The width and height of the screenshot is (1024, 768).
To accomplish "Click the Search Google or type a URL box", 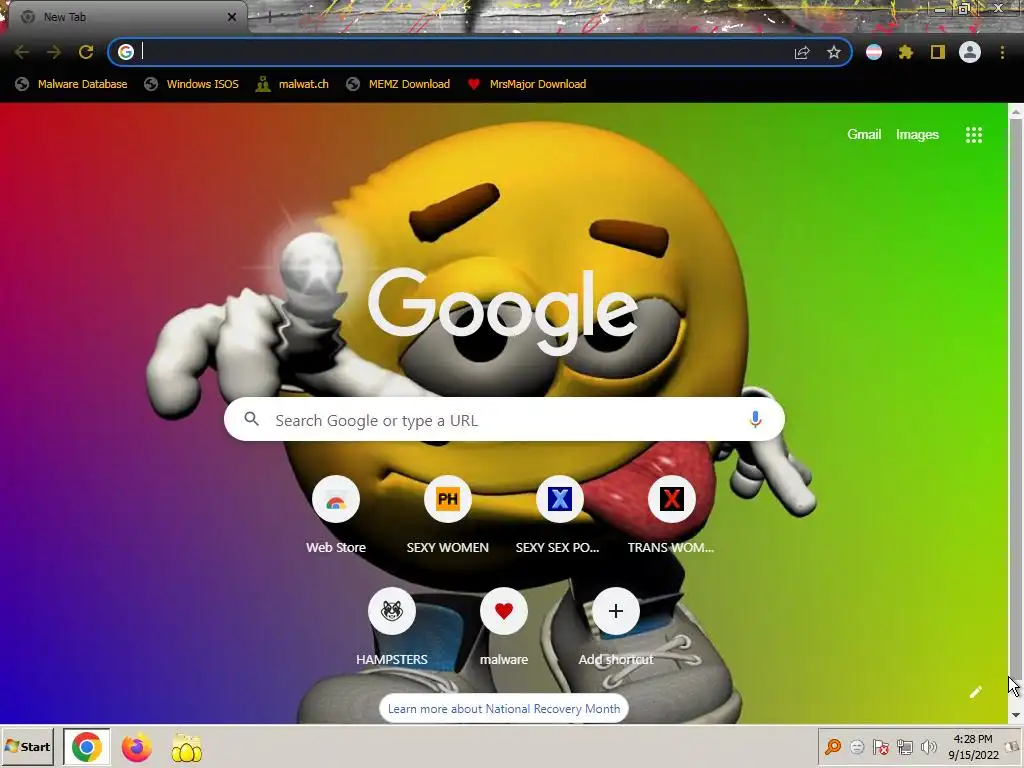I will click(504, 419).
